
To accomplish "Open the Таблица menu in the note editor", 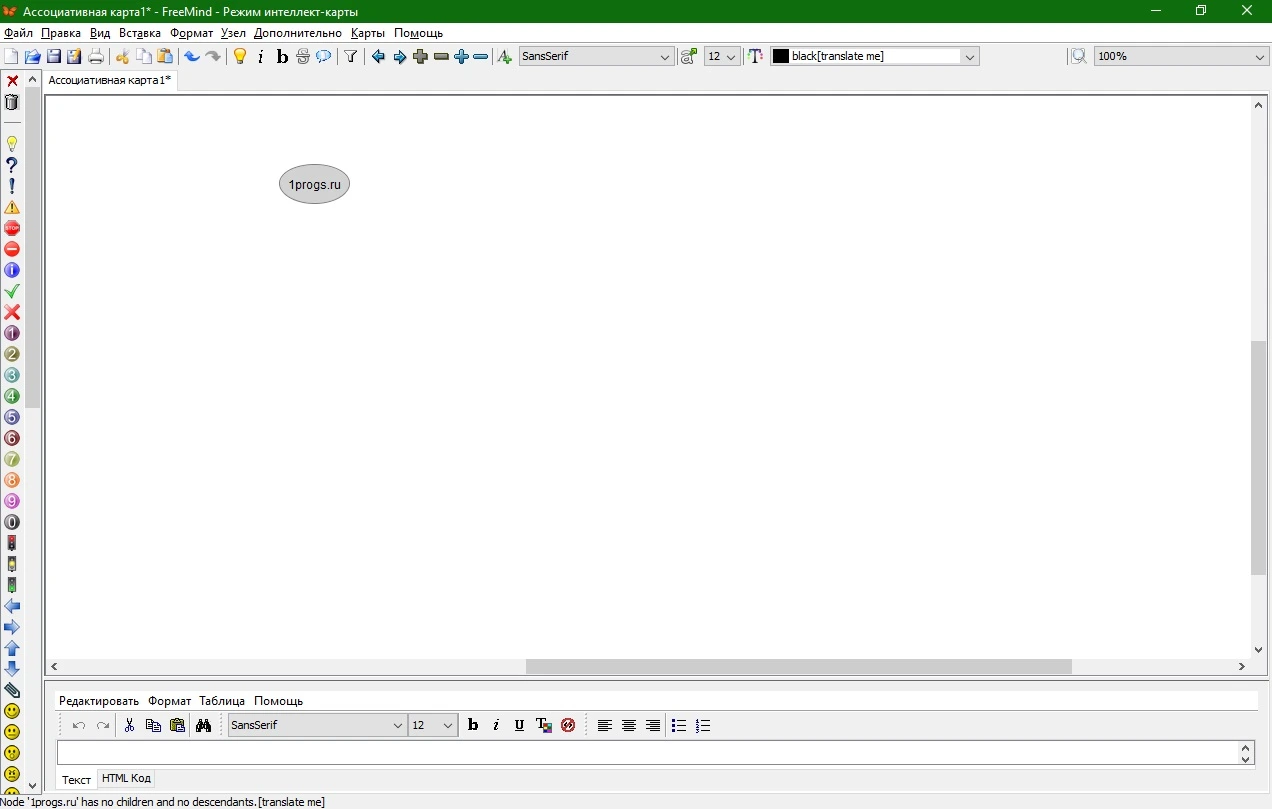I will [222, 701].
